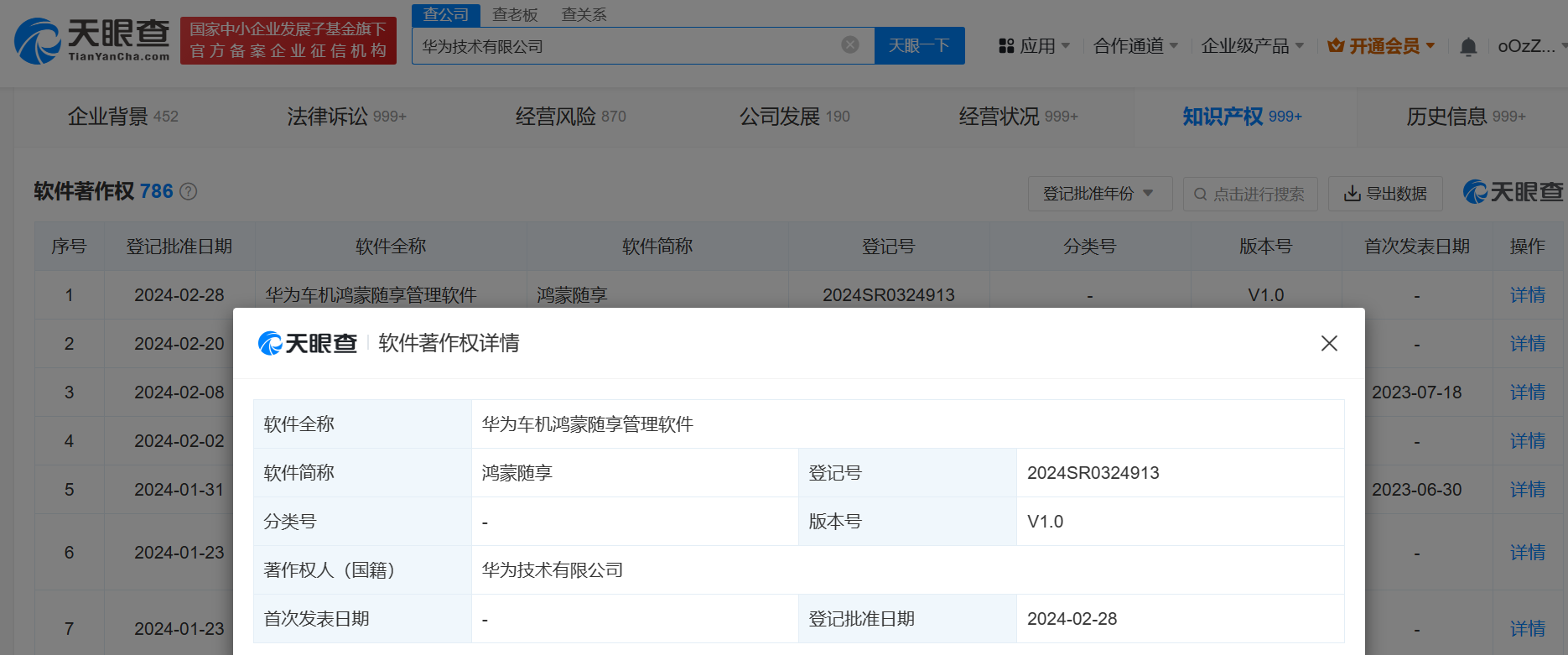Expand the 企业级产品 dropdown
Viewport: 1568px width, 655px height.
pos(1252,46)
